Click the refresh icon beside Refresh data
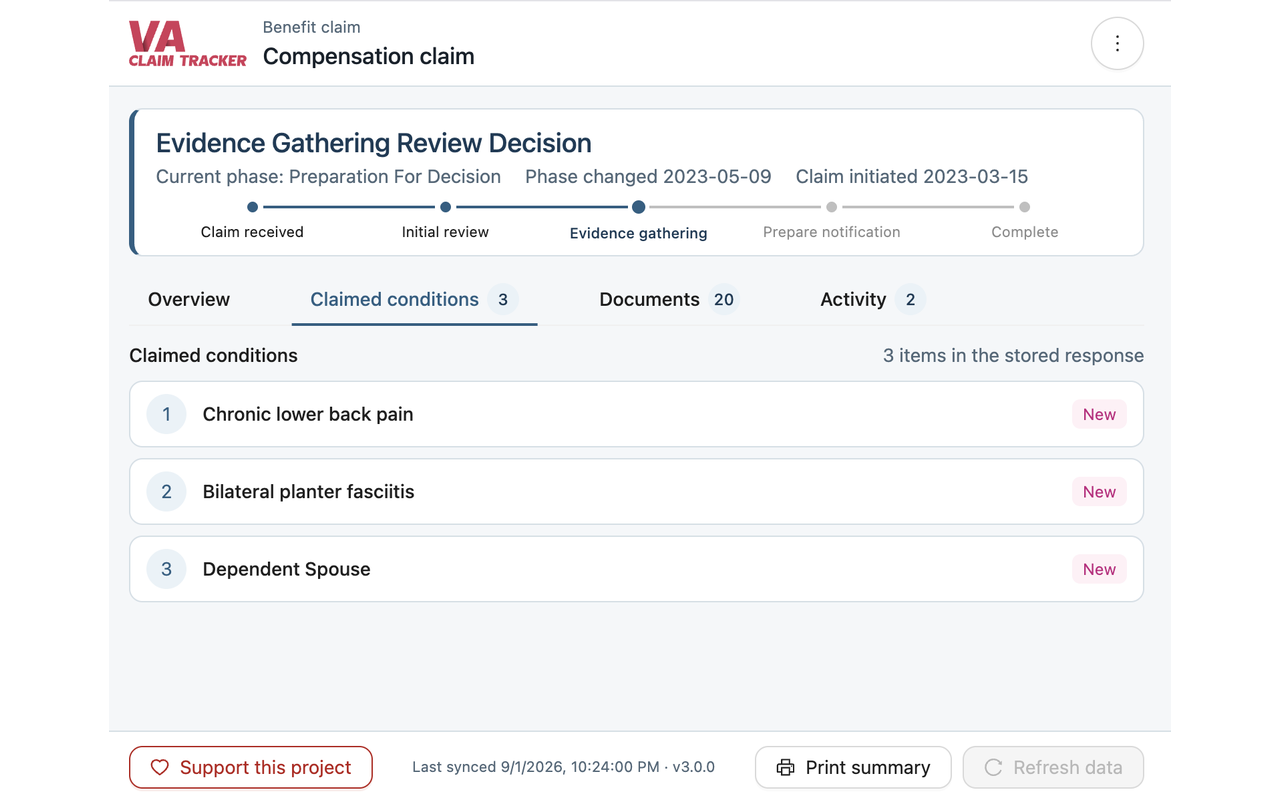Screen dimensions: 1280x800 993,768
